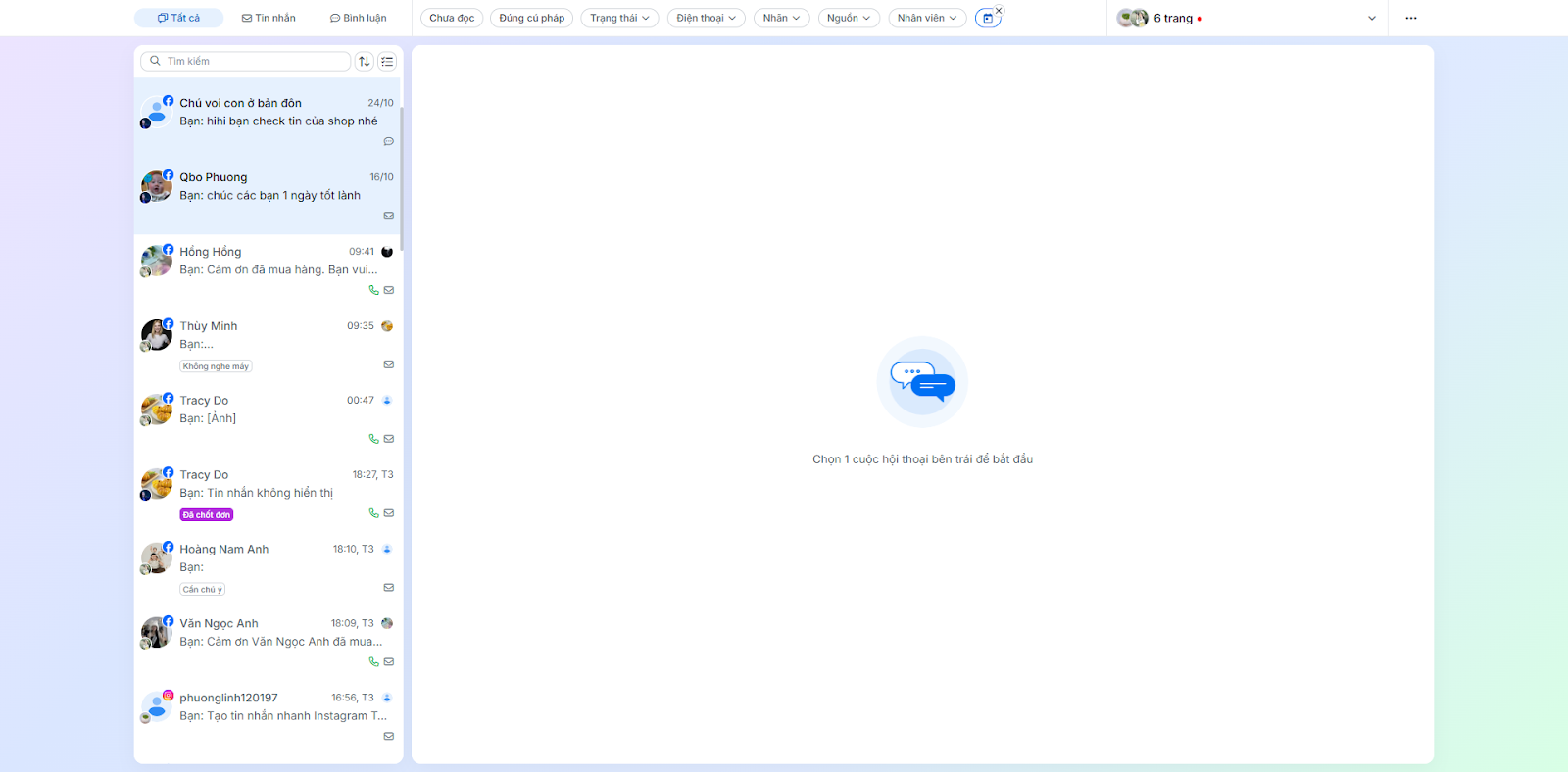Click the phone icon on Tracy Do 00:47 row
This screenshot has width=1568, height=772.
coord(373,439)
